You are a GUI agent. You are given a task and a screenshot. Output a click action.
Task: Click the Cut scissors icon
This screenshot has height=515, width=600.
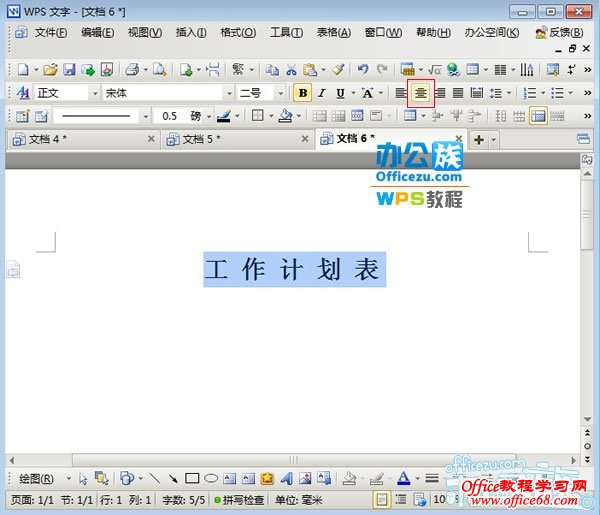pyautogui.click(x=291, y=70)
